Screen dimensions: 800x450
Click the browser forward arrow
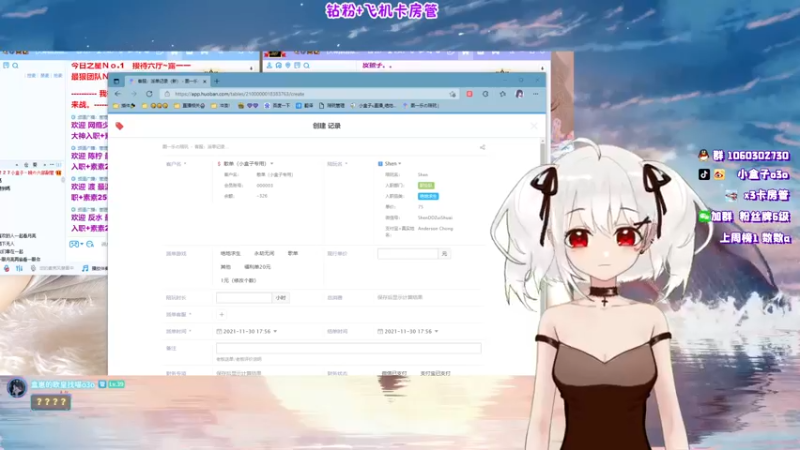coord(134,94)
